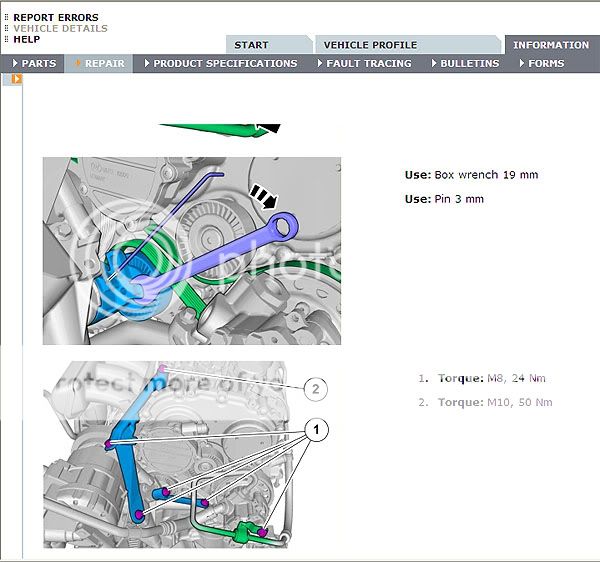Click the box wrench tensioner illustration
The width and height of the screenshot is (600, 562).
pos(191,250)
